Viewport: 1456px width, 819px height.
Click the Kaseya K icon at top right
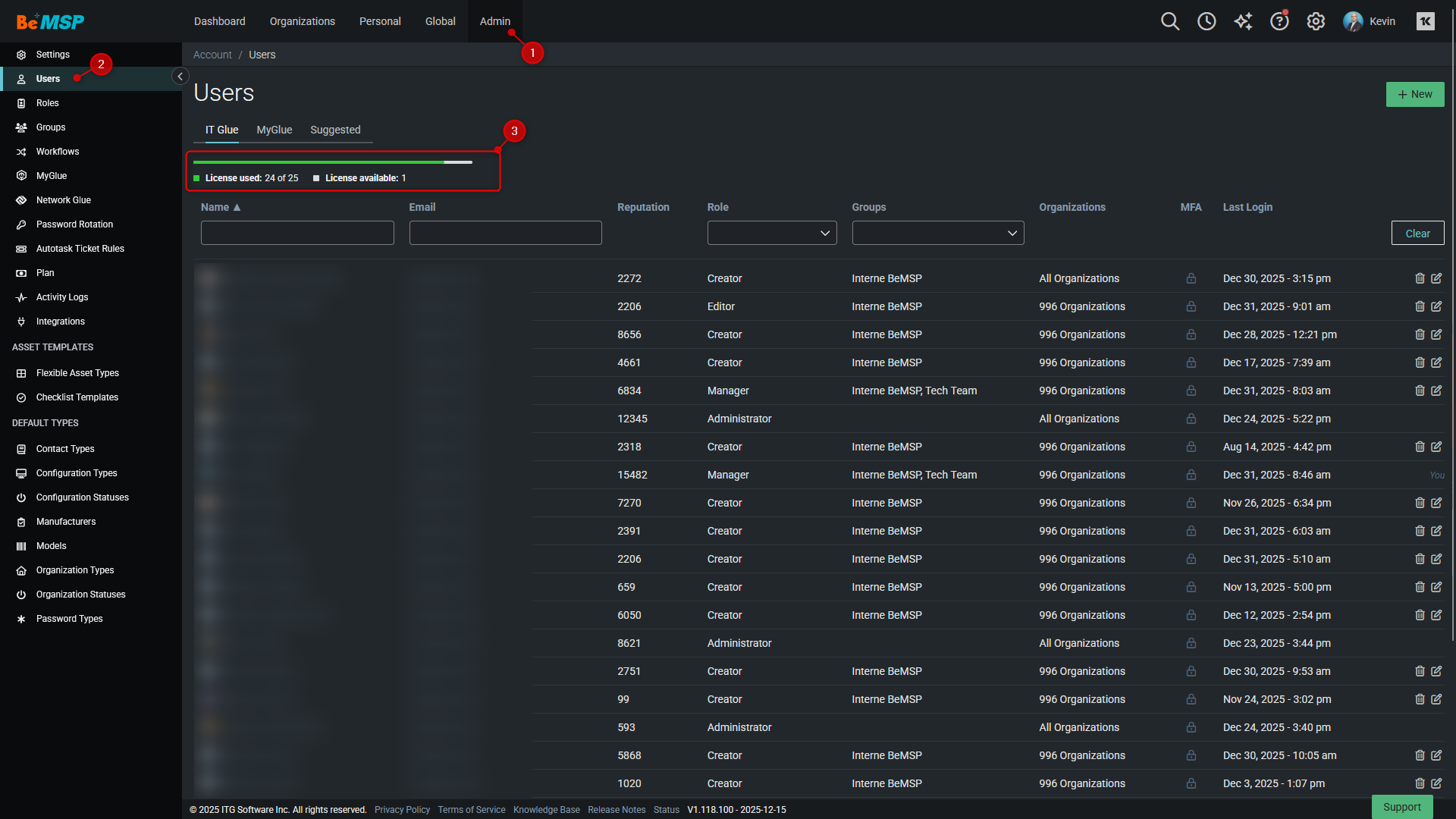1426,21
